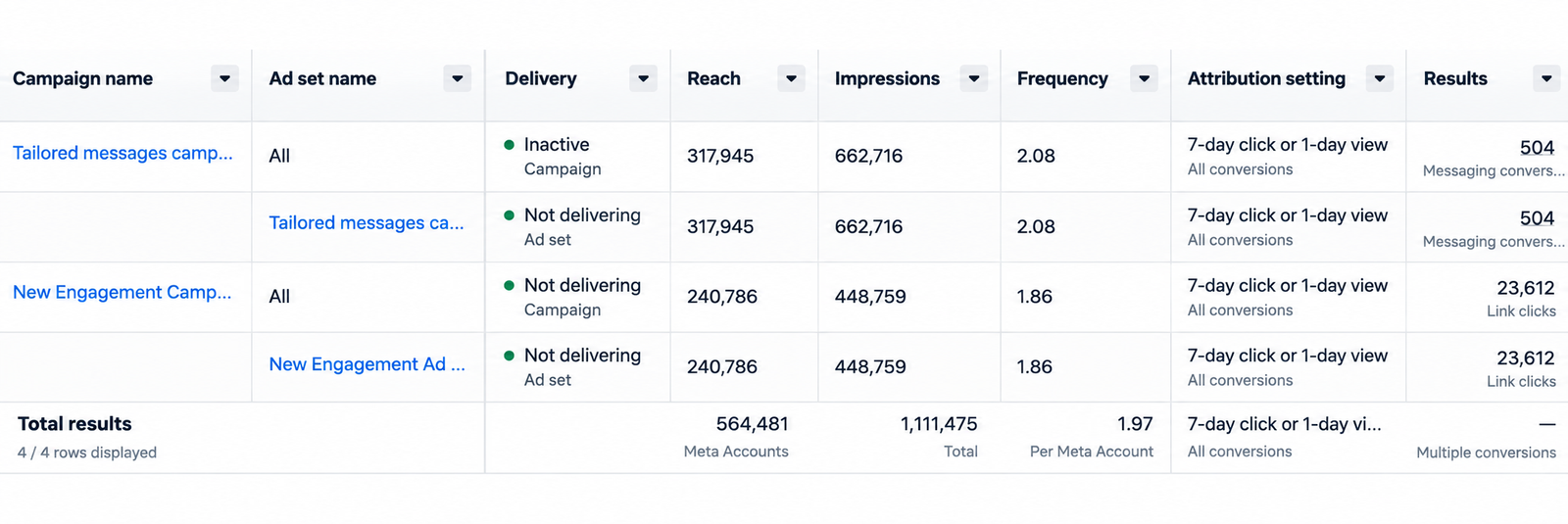
Task: Click the Frequency column header label
Action: 1062,78
